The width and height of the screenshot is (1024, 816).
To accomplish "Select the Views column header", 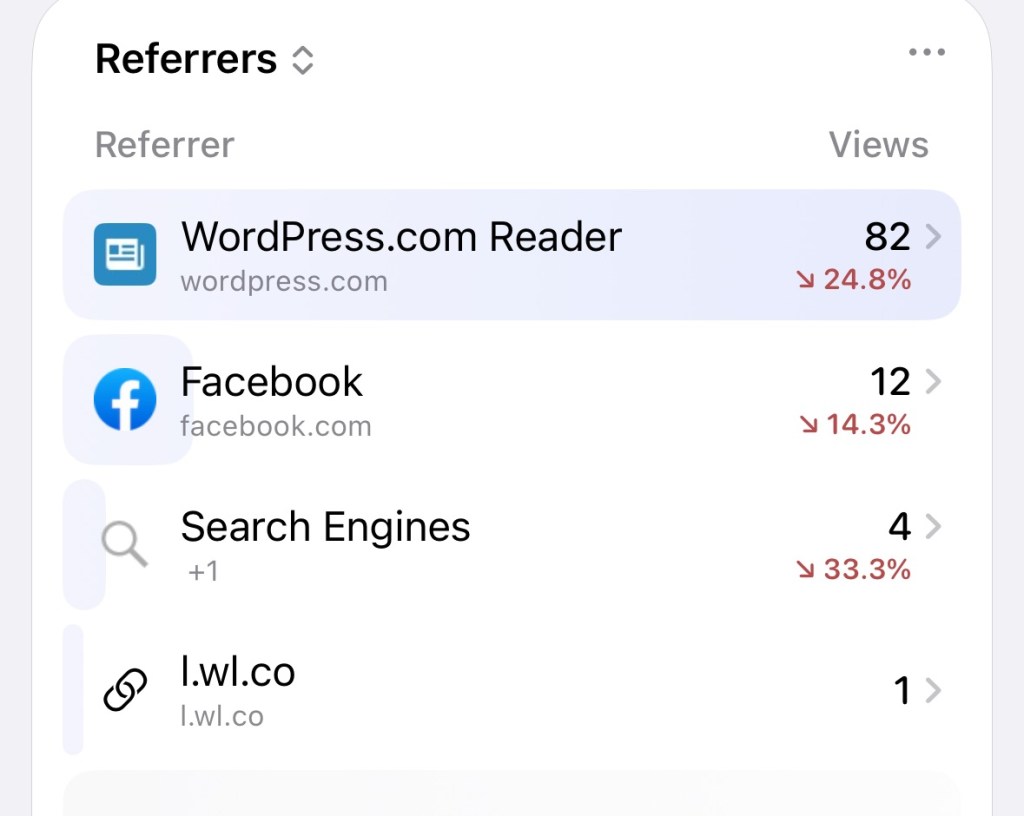I will pyautogui.click(x=878, y=145).
